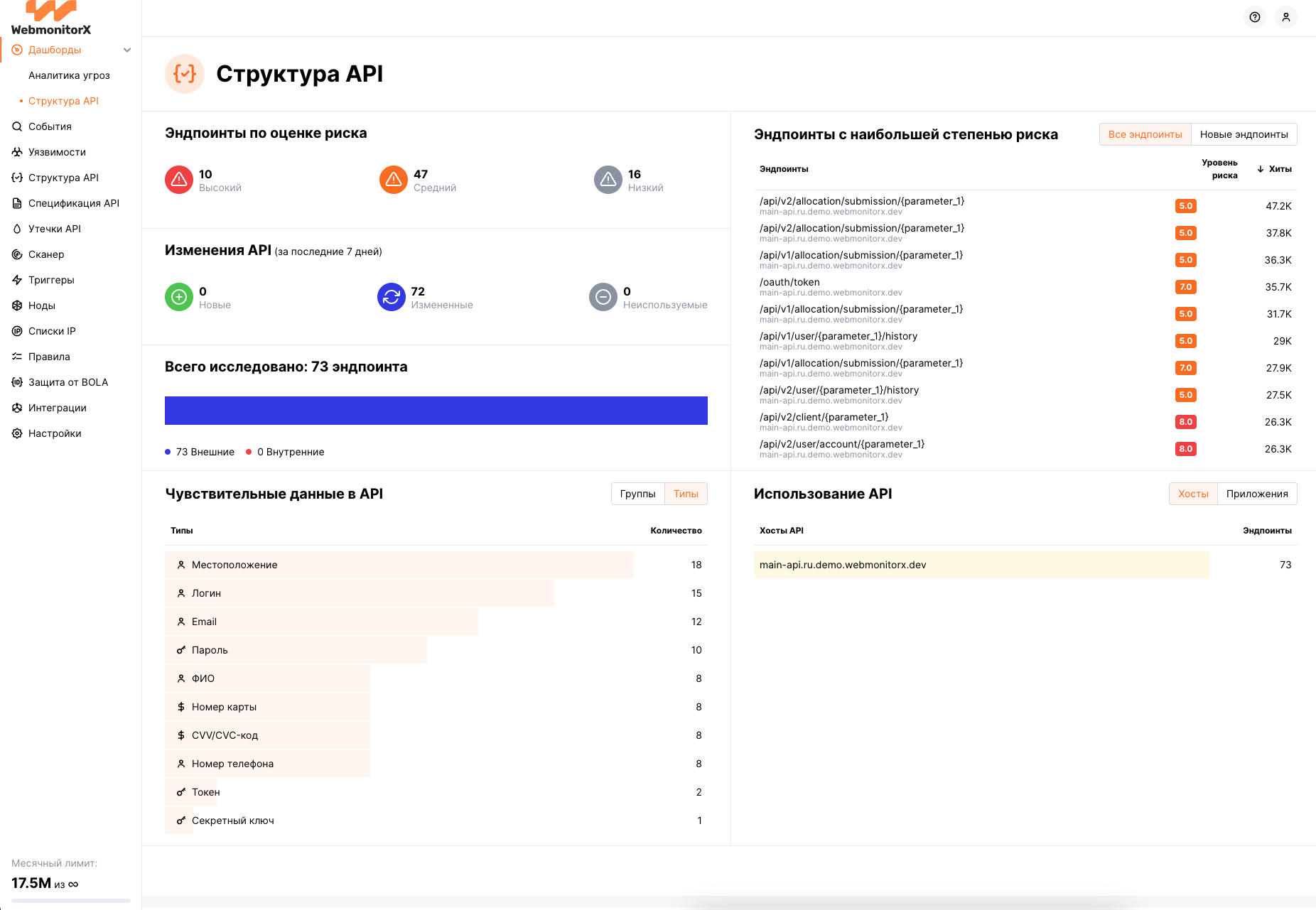Open Структура API under Дашборды

[63, 101]
